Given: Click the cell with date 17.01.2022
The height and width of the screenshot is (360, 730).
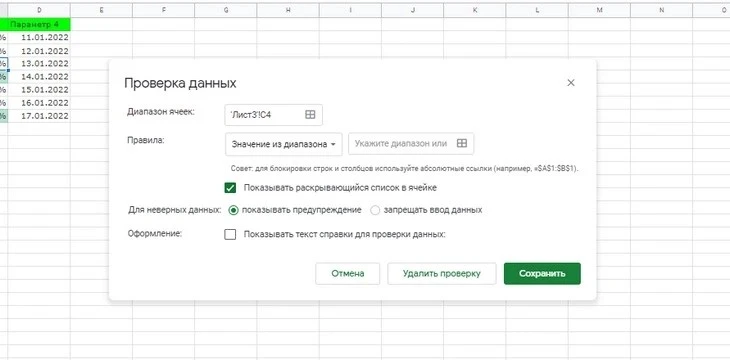Looking at the screenshot, I should 39,115.
